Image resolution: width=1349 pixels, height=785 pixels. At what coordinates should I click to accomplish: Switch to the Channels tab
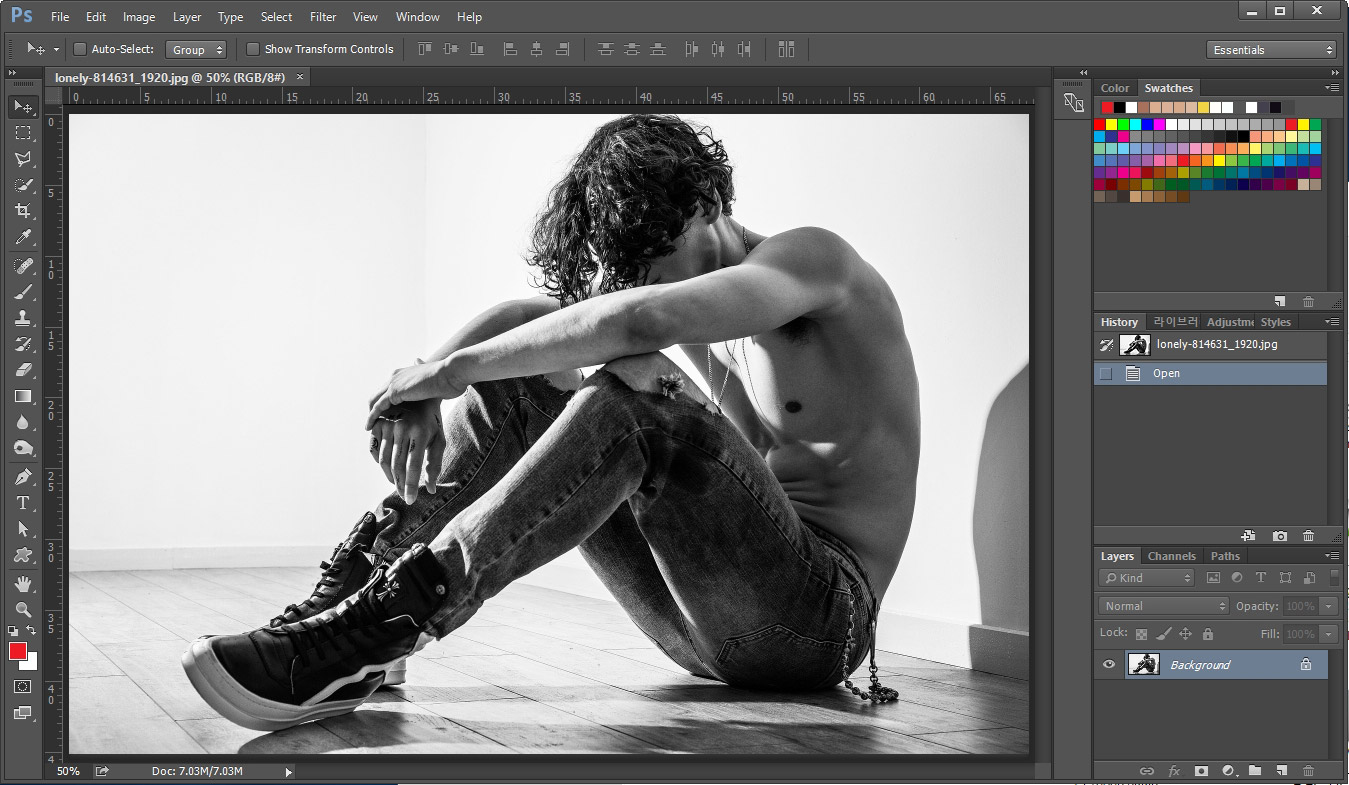(x=1171, y=556)
